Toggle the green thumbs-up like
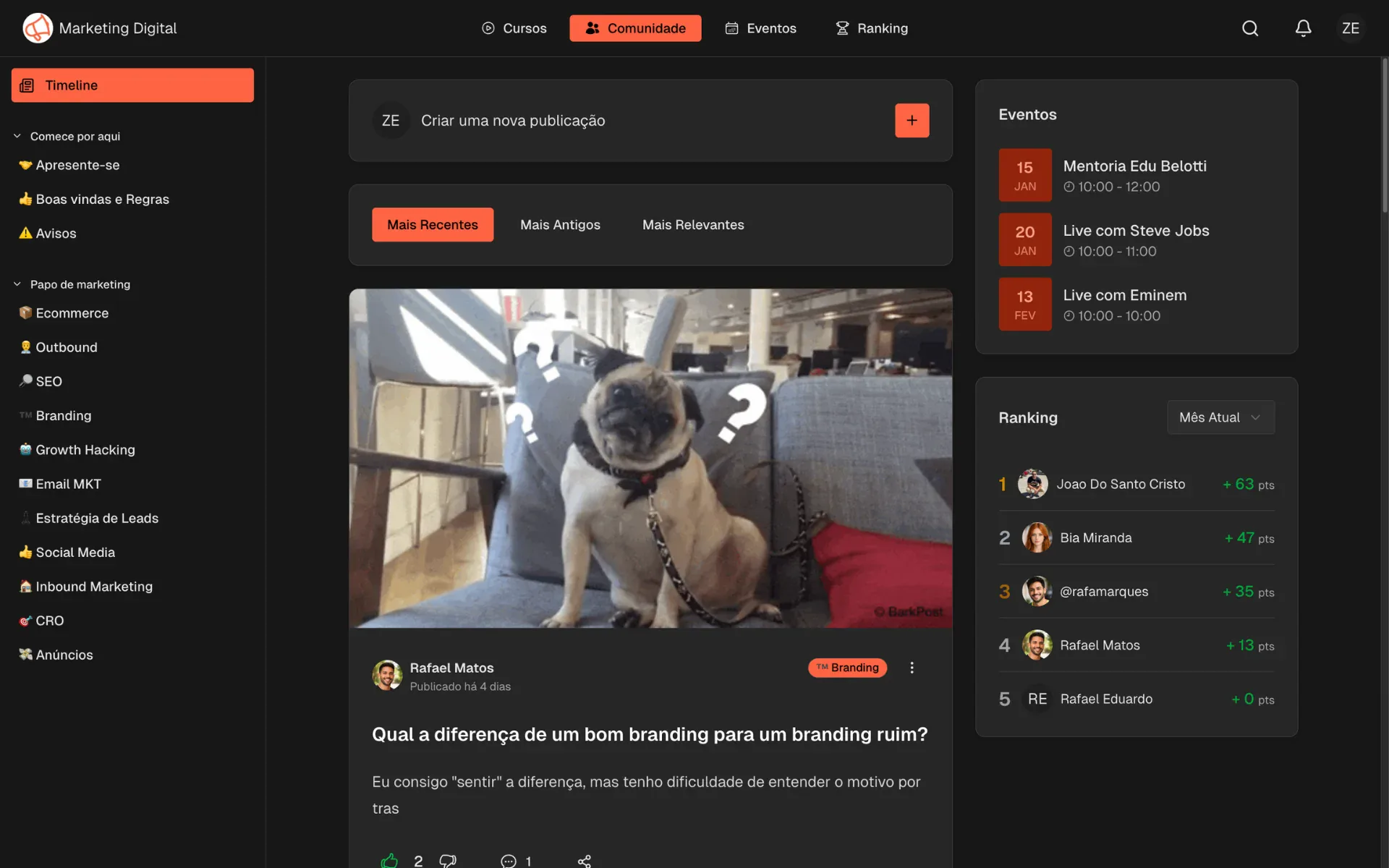Image resolution: width=1389 pixels, height=868 pixels. coord(389,860)
